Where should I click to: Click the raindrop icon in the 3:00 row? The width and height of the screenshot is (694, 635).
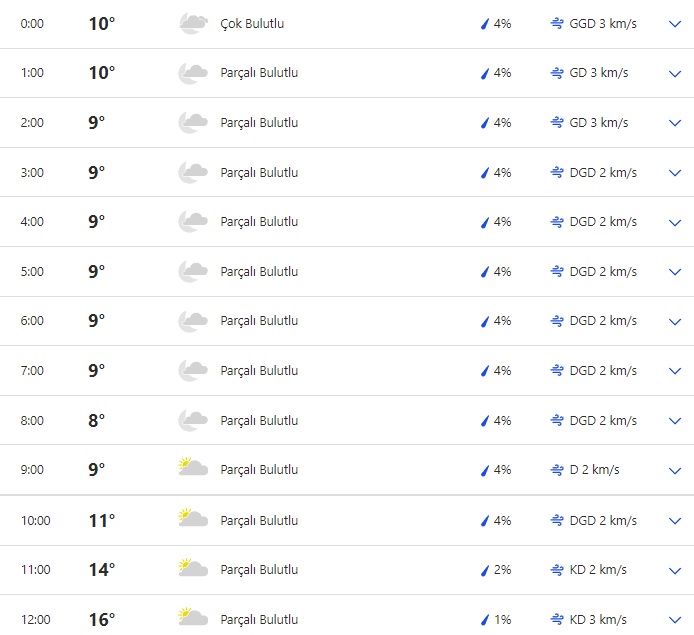coord(485,172)
